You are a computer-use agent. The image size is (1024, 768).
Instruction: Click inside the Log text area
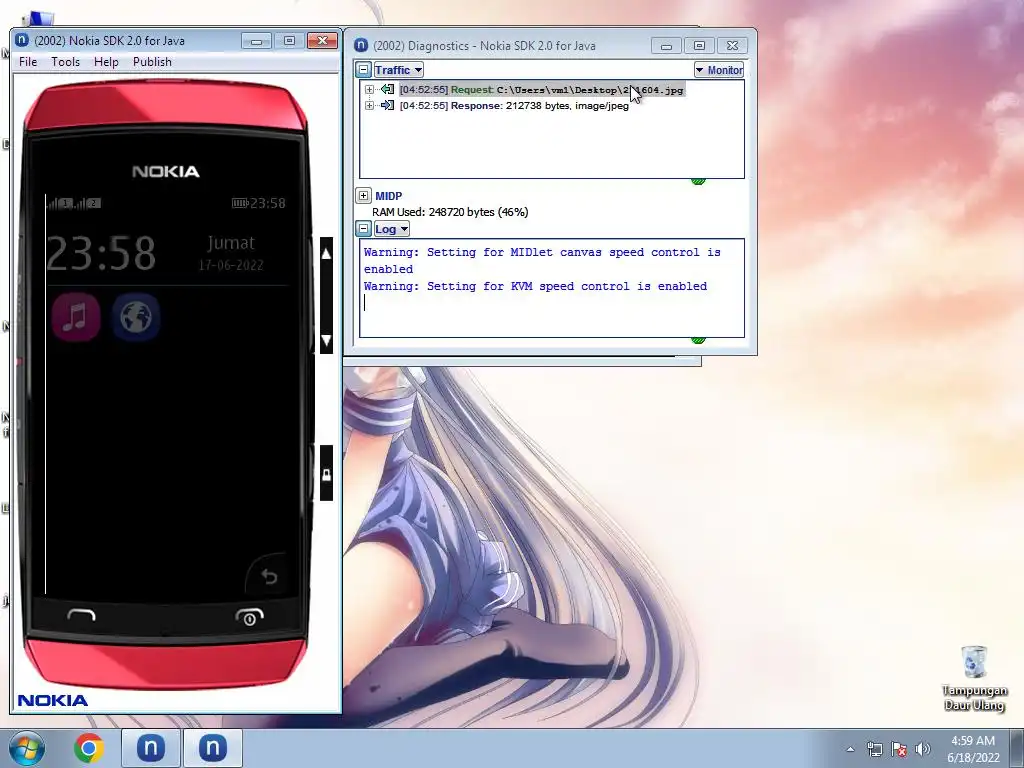click(x=552, y=288)
